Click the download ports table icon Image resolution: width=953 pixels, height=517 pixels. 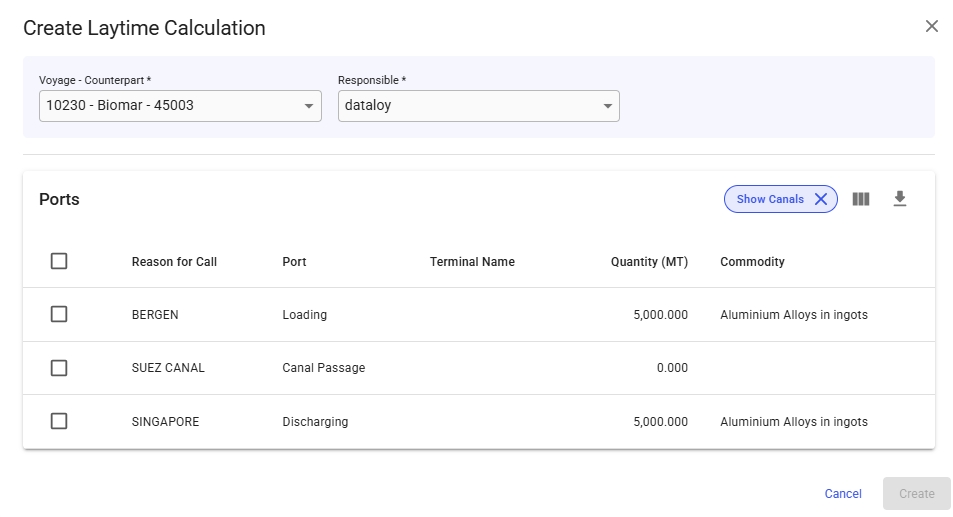click(899, 199)
